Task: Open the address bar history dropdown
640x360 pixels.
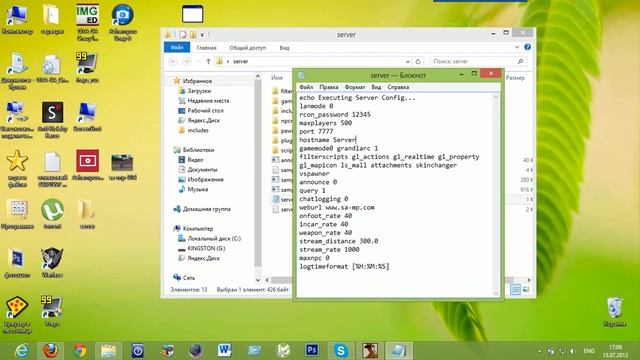Action: [x=407, y=61]
